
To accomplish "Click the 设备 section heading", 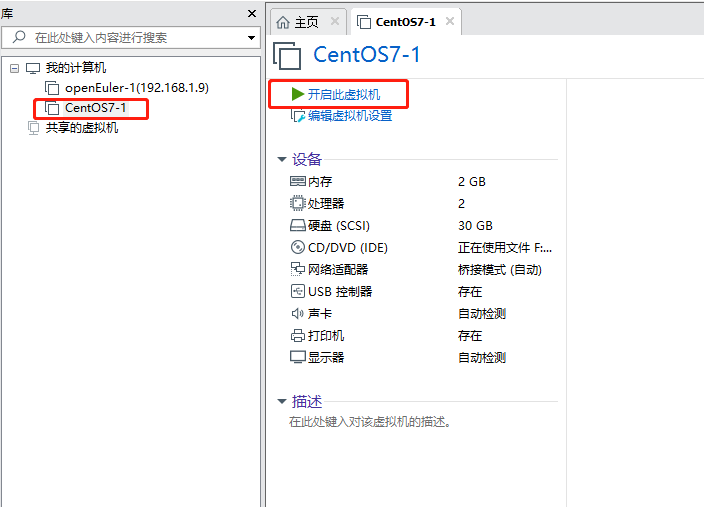I will coord(307,159).
